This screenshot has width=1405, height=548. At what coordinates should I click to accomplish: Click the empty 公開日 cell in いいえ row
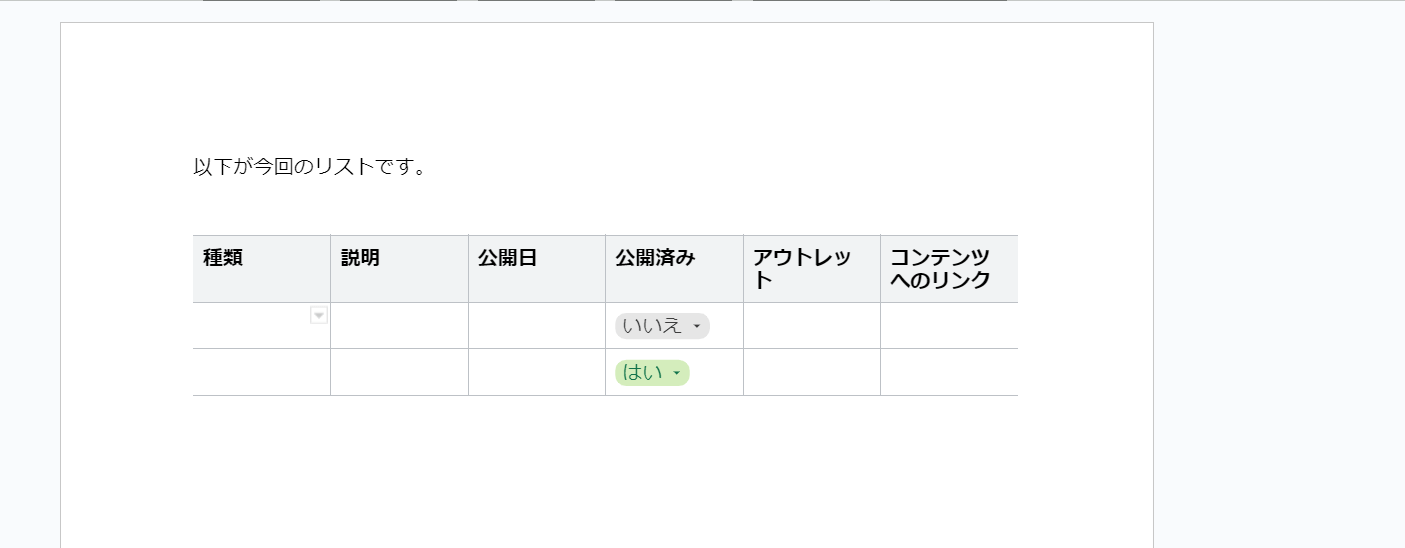click(x=536, y=326)
